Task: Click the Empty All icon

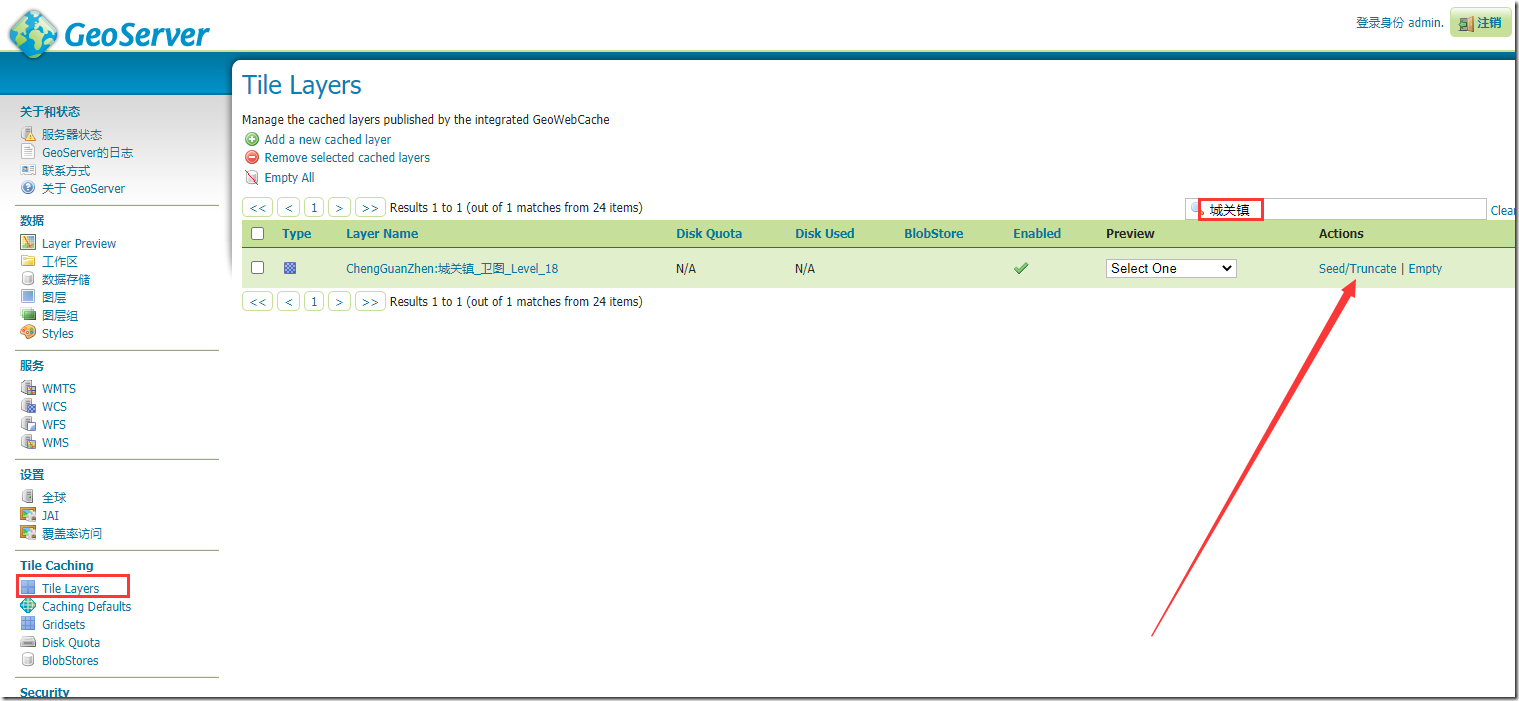Action: [252, 177]
